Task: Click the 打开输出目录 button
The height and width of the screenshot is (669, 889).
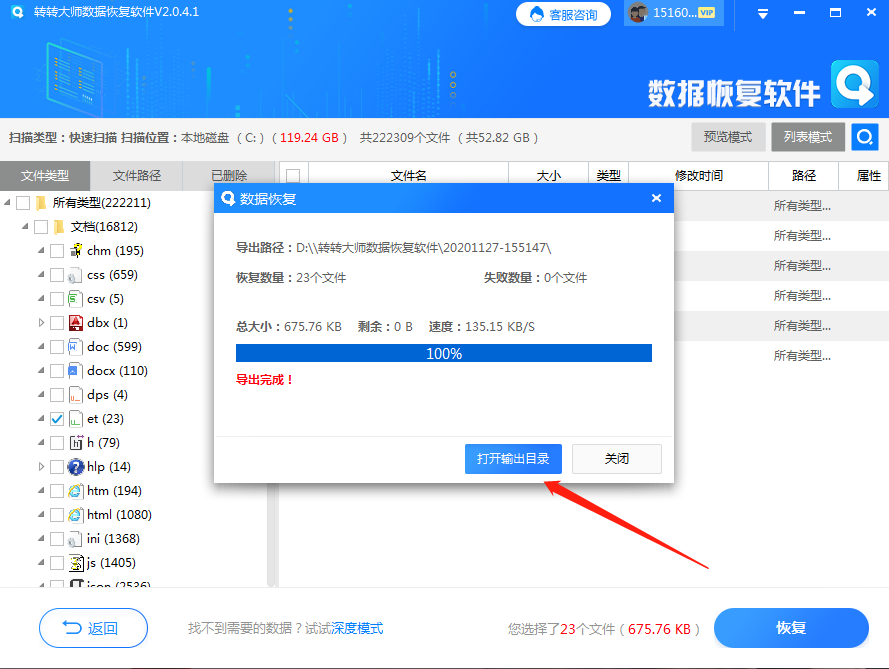Action: (x=513, y=458)
